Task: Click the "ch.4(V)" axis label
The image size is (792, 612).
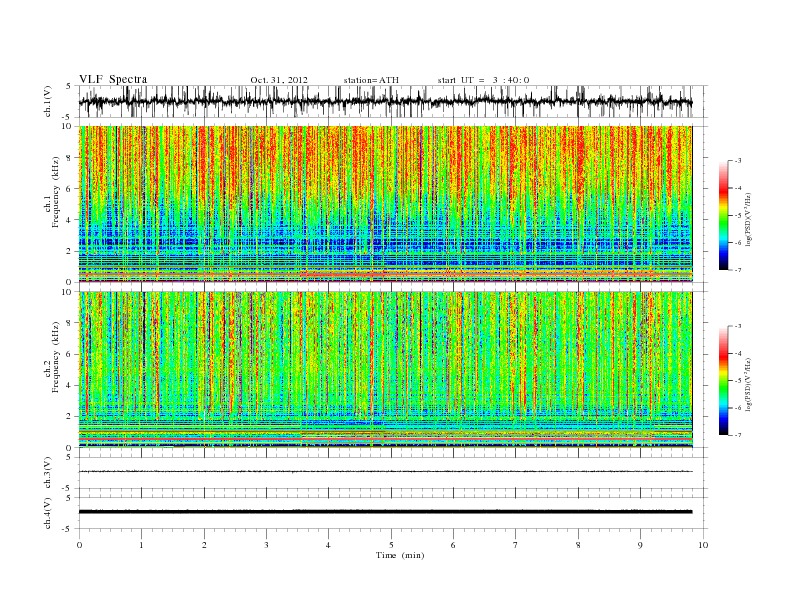Action: click(x=48, y=513)
